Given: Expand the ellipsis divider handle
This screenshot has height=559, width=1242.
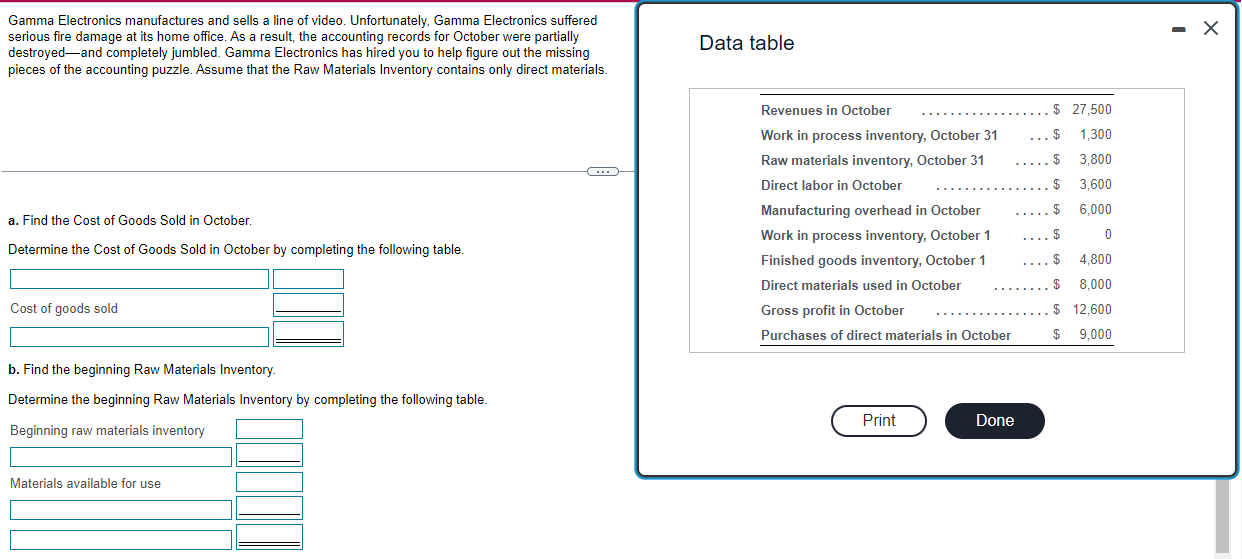Looking at the screenshot, I should (x=602, y=172).
